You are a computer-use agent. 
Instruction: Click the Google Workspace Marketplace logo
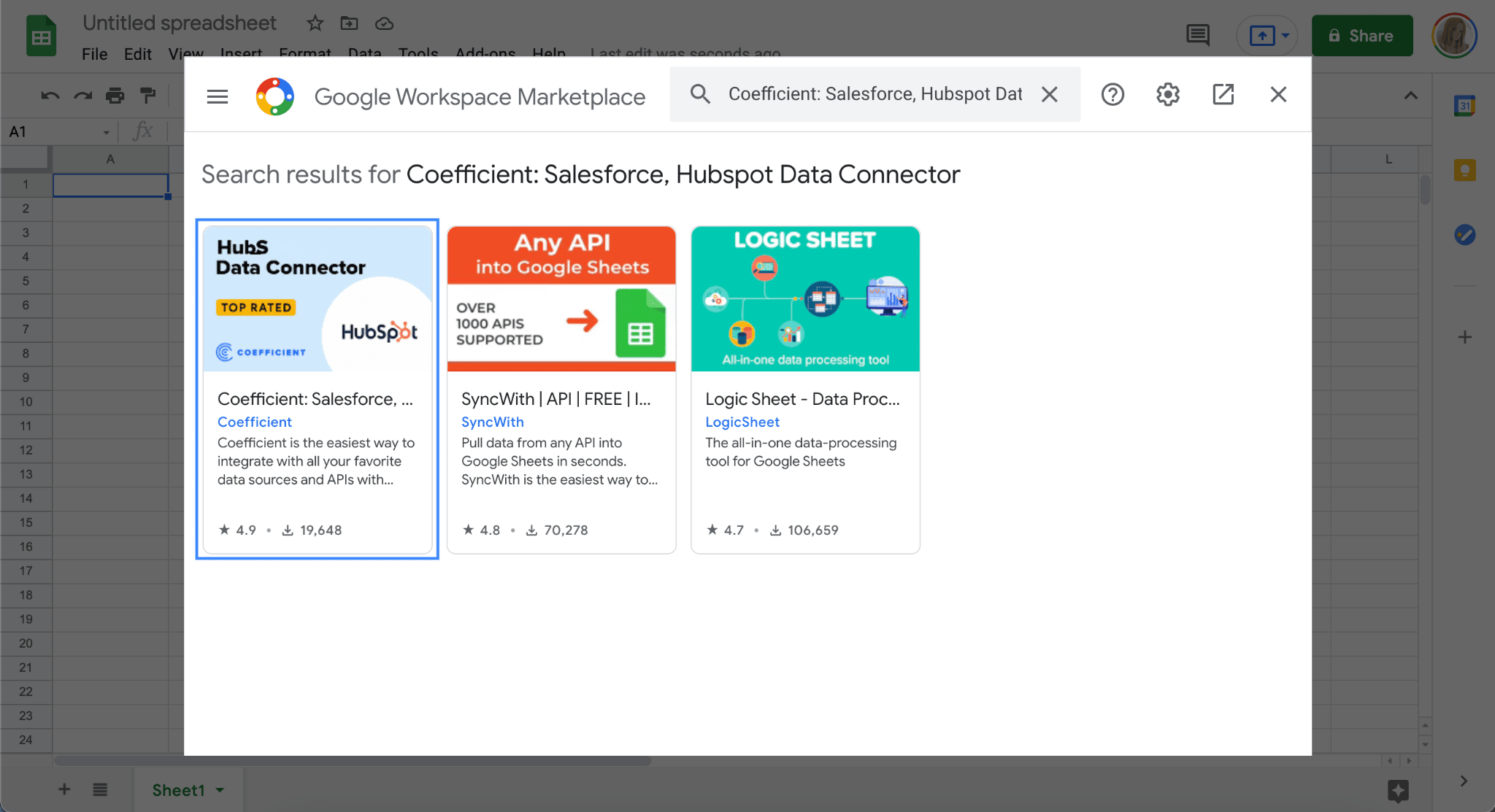[x=275, y=96]
